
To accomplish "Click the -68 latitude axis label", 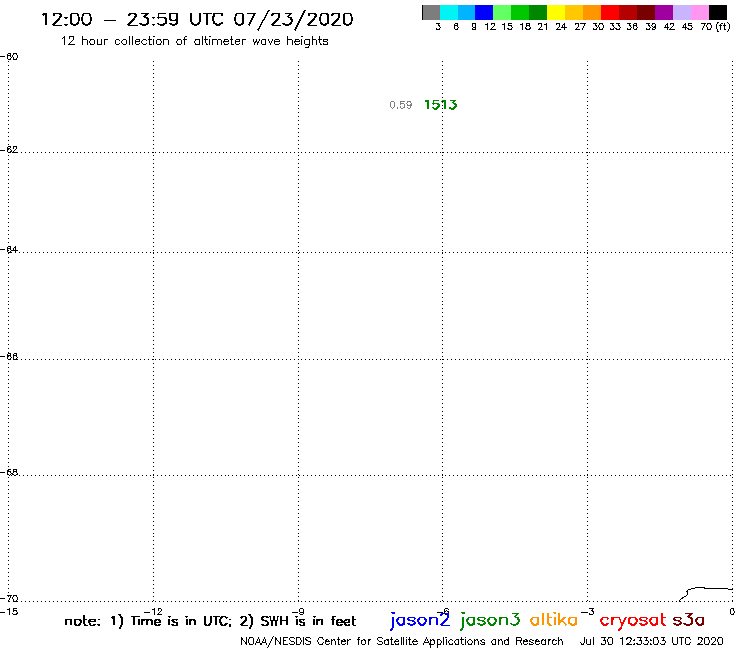I will pyautogui.click(x=9, y=473).
